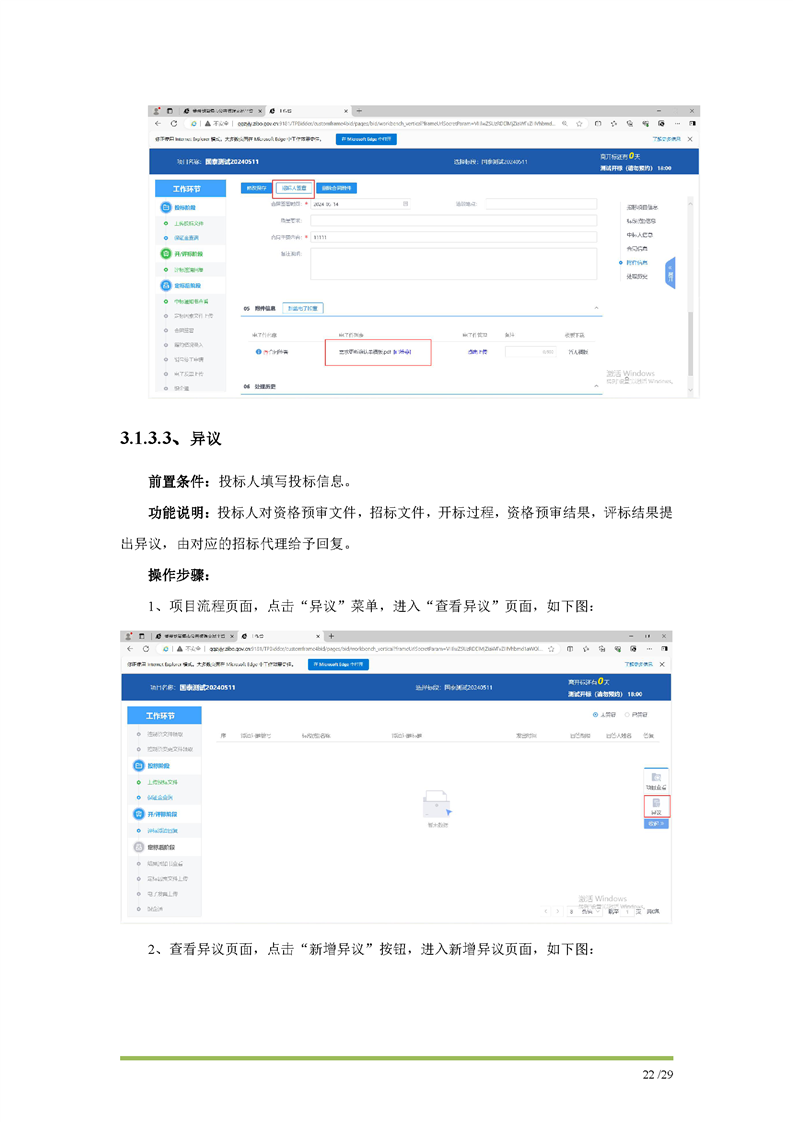Image resolution: width=793 pixels, height=1122 pixels.
Task: Click the 填写人签章 button
Action: click(x=294, y=187)
